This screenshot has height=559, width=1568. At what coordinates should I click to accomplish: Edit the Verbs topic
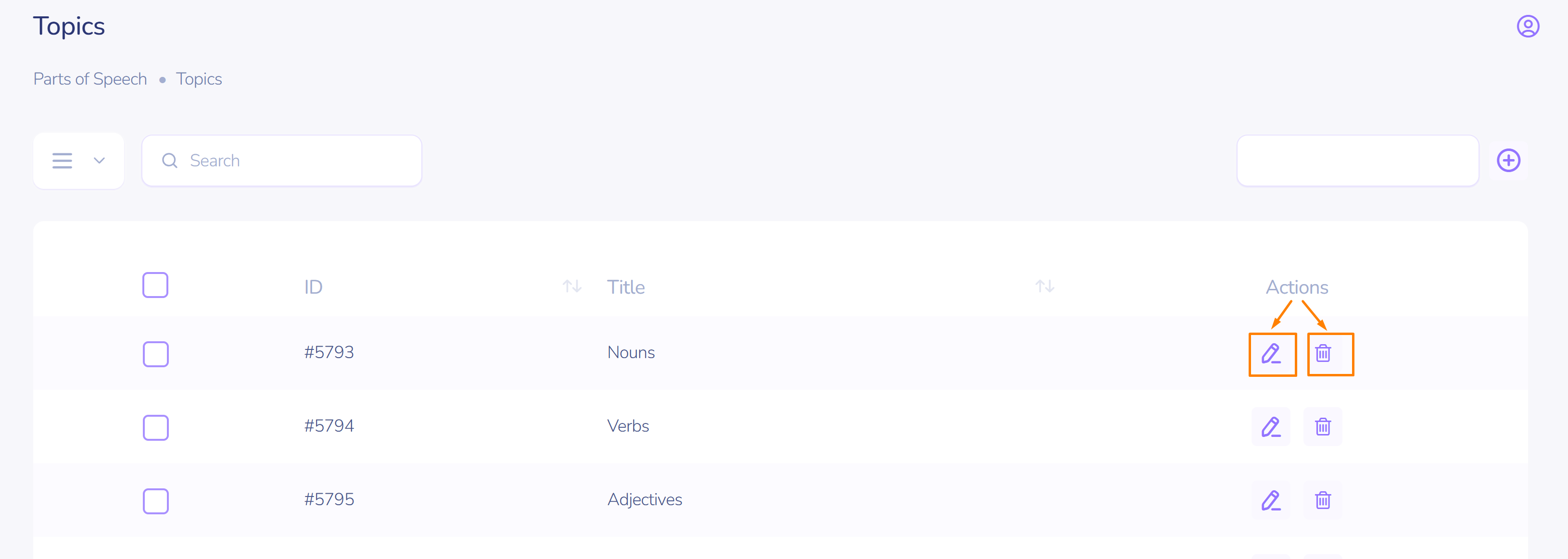click(1271, 427)
